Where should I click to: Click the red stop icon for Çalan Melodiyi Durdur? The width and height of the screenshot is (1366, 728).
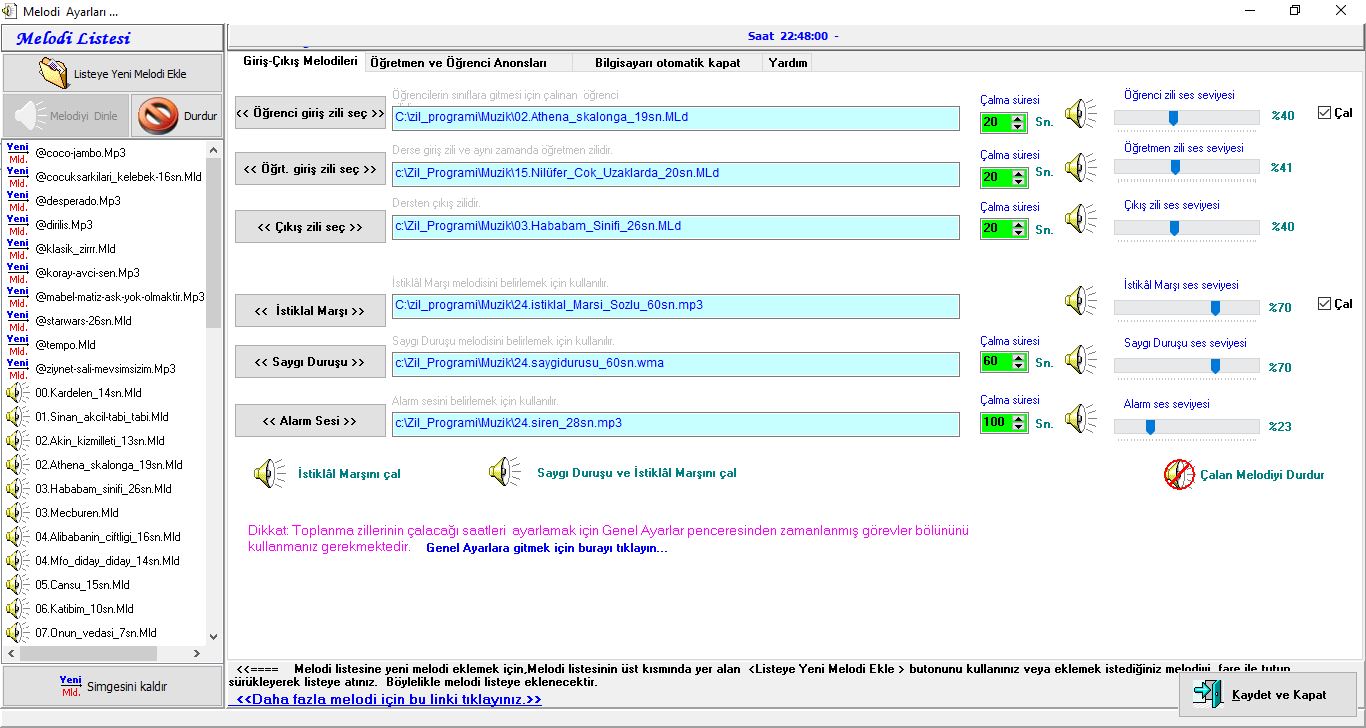tap(1179, 474)
